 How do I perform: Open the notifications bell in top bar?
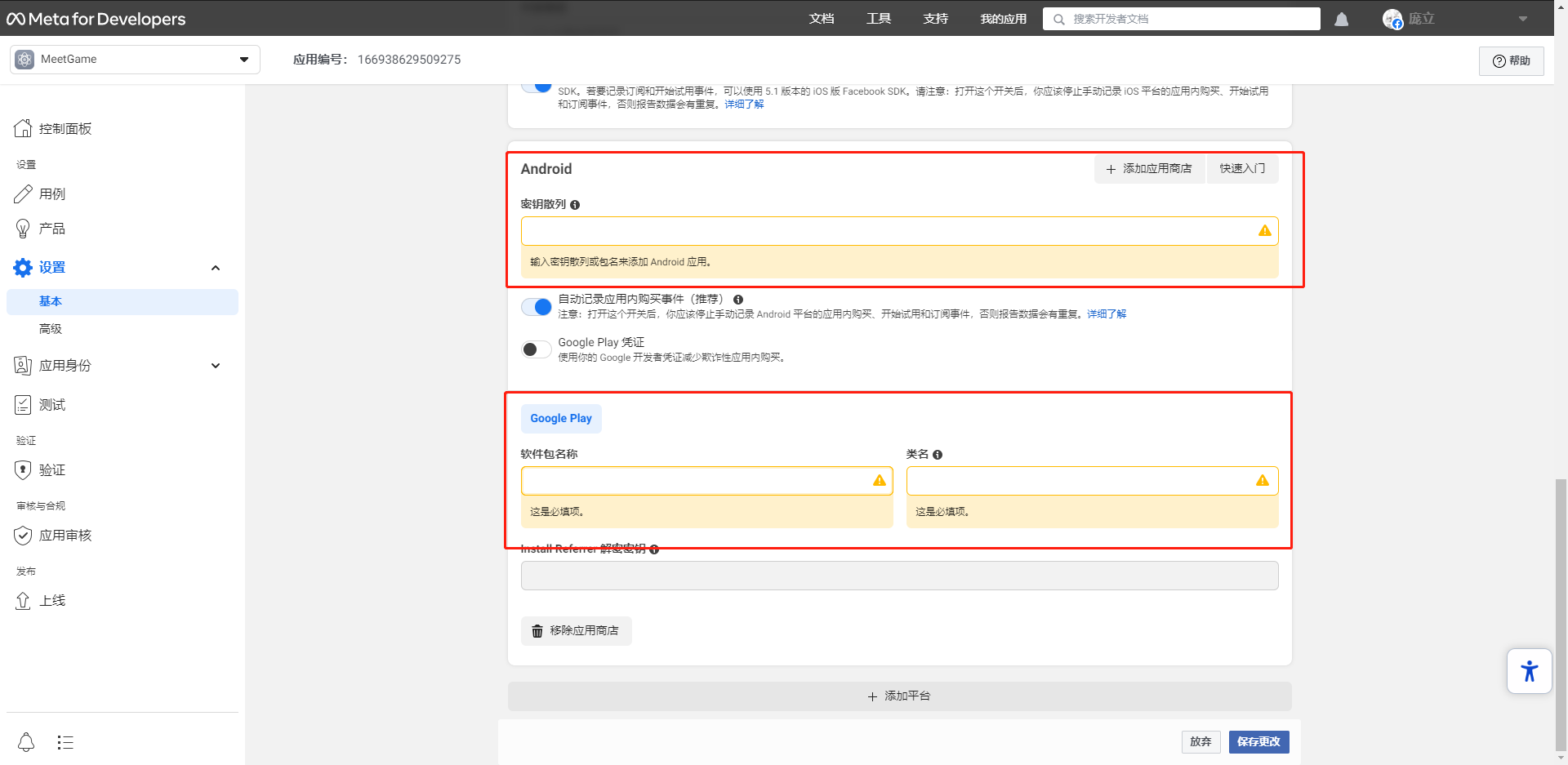pos(1341,19)
